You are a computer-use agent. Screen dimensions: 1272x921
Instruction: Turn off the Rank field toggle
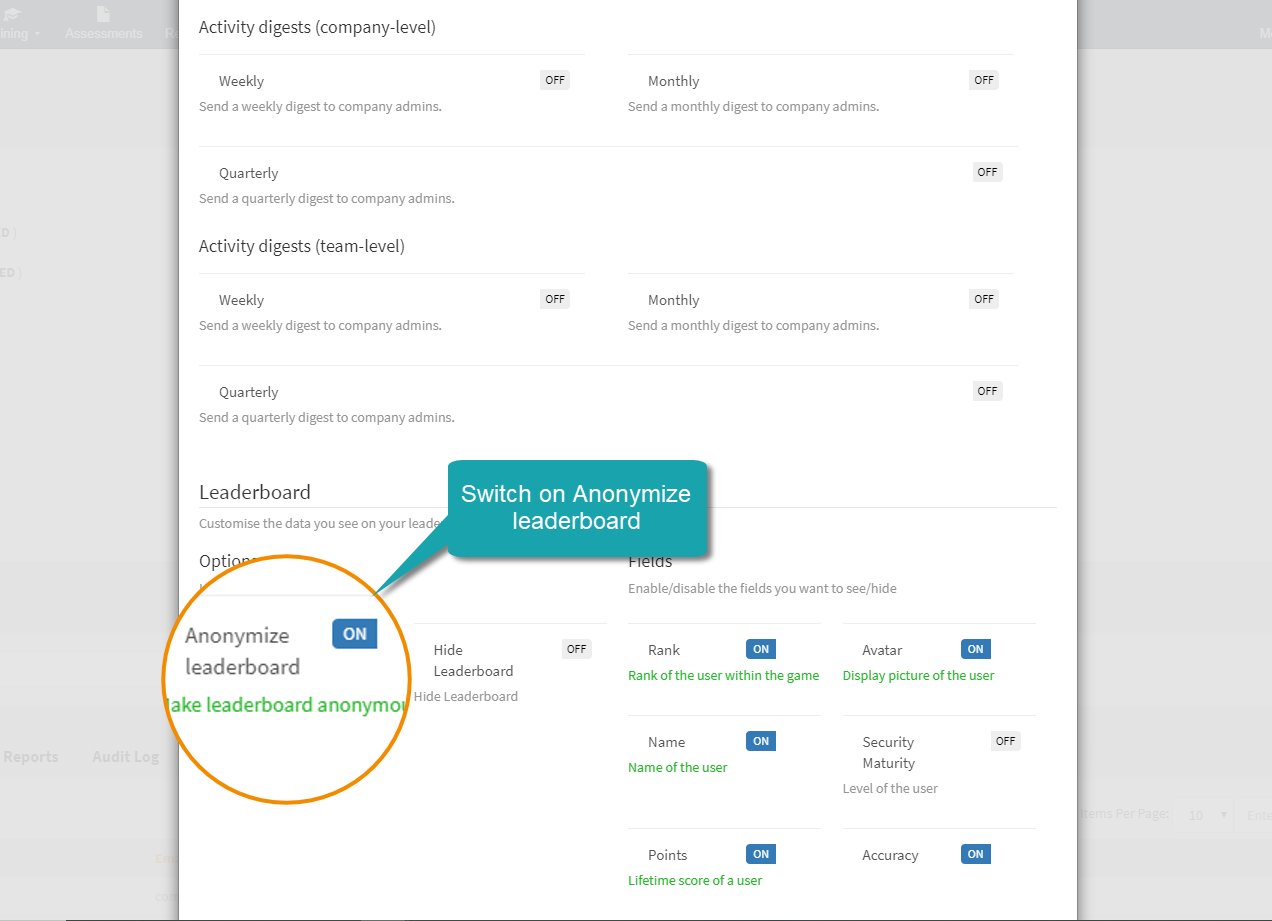(761, 649)
